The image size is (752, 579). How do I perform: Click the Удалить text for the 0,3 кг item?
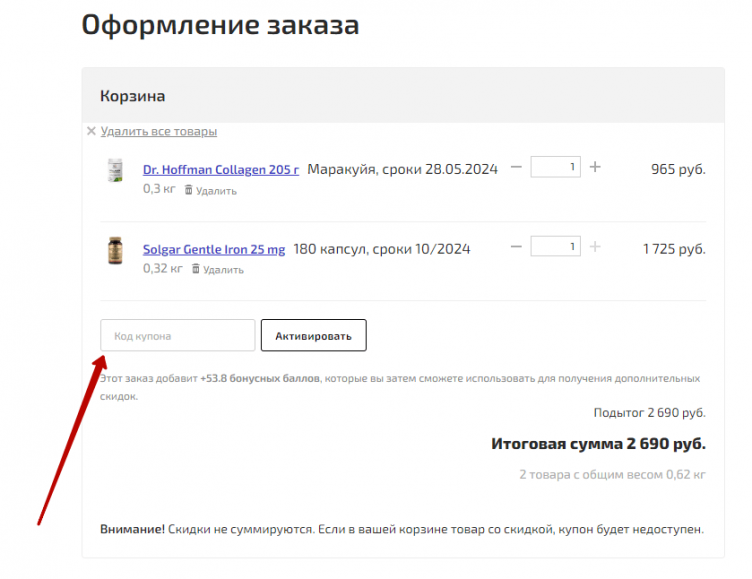point(216,191)
